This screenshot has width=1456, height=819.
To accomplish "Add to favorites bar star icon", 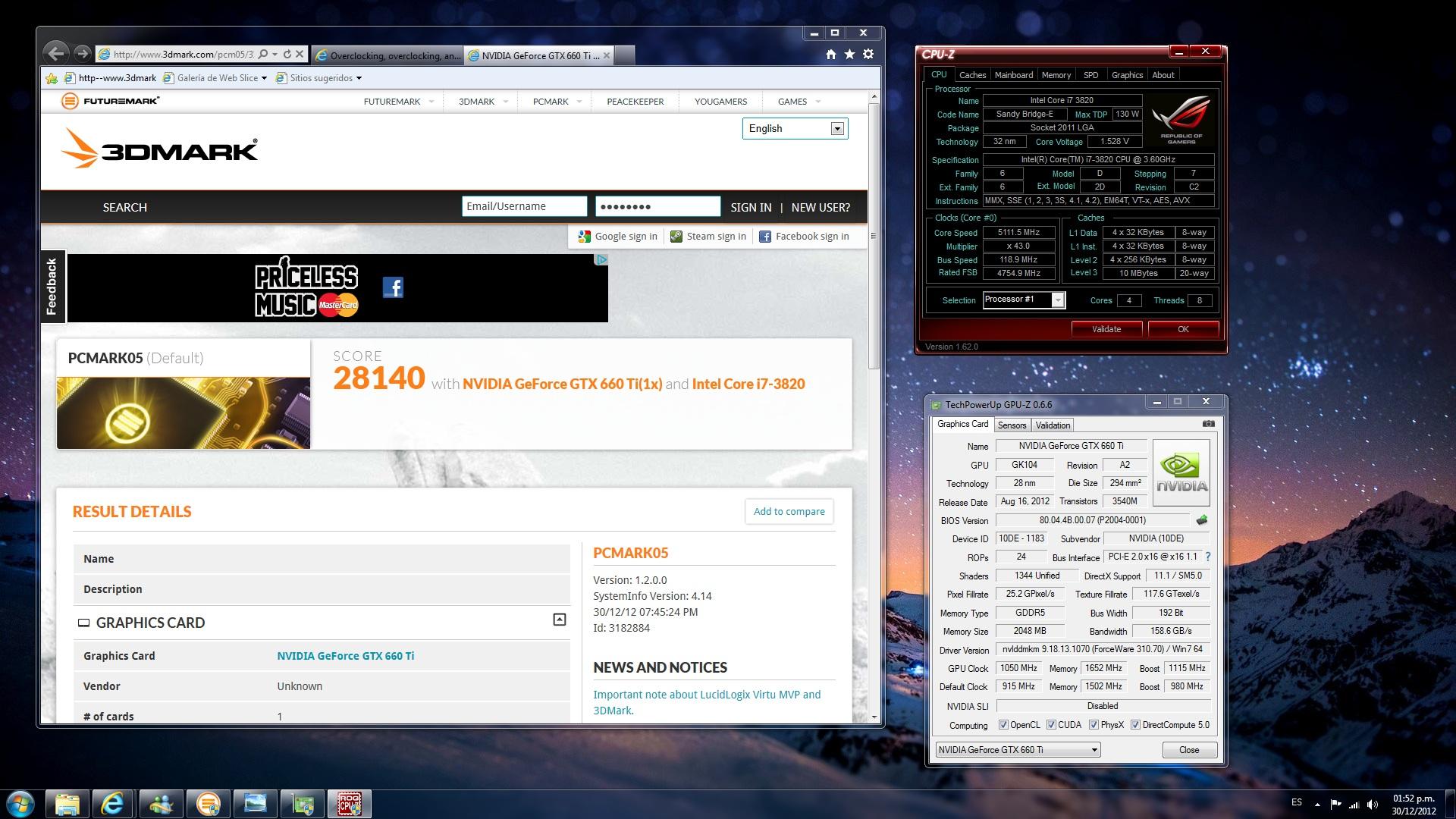I will click(x=52, y=78).
